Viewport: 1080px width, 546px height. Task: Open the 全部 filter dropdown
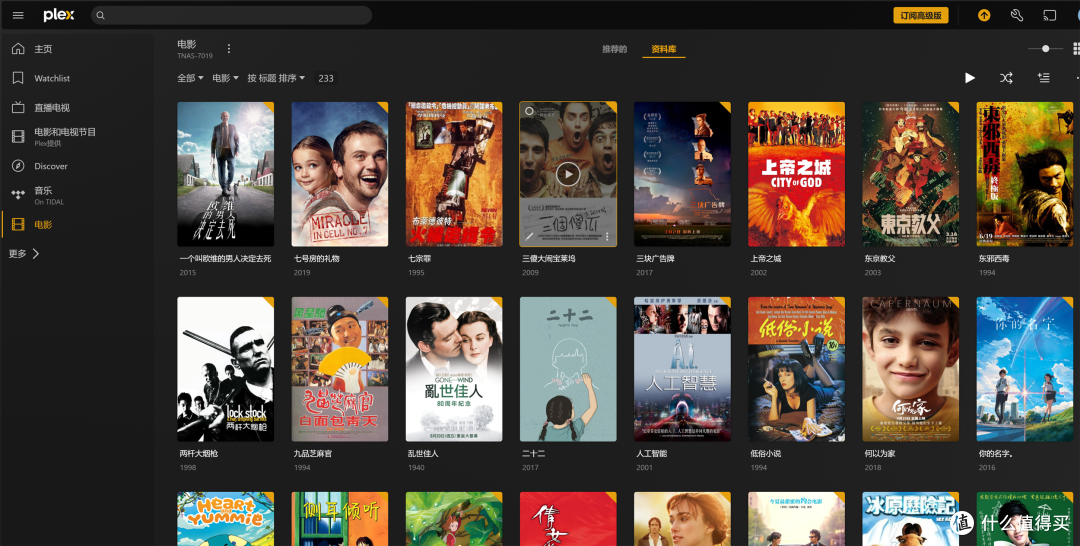190,78
